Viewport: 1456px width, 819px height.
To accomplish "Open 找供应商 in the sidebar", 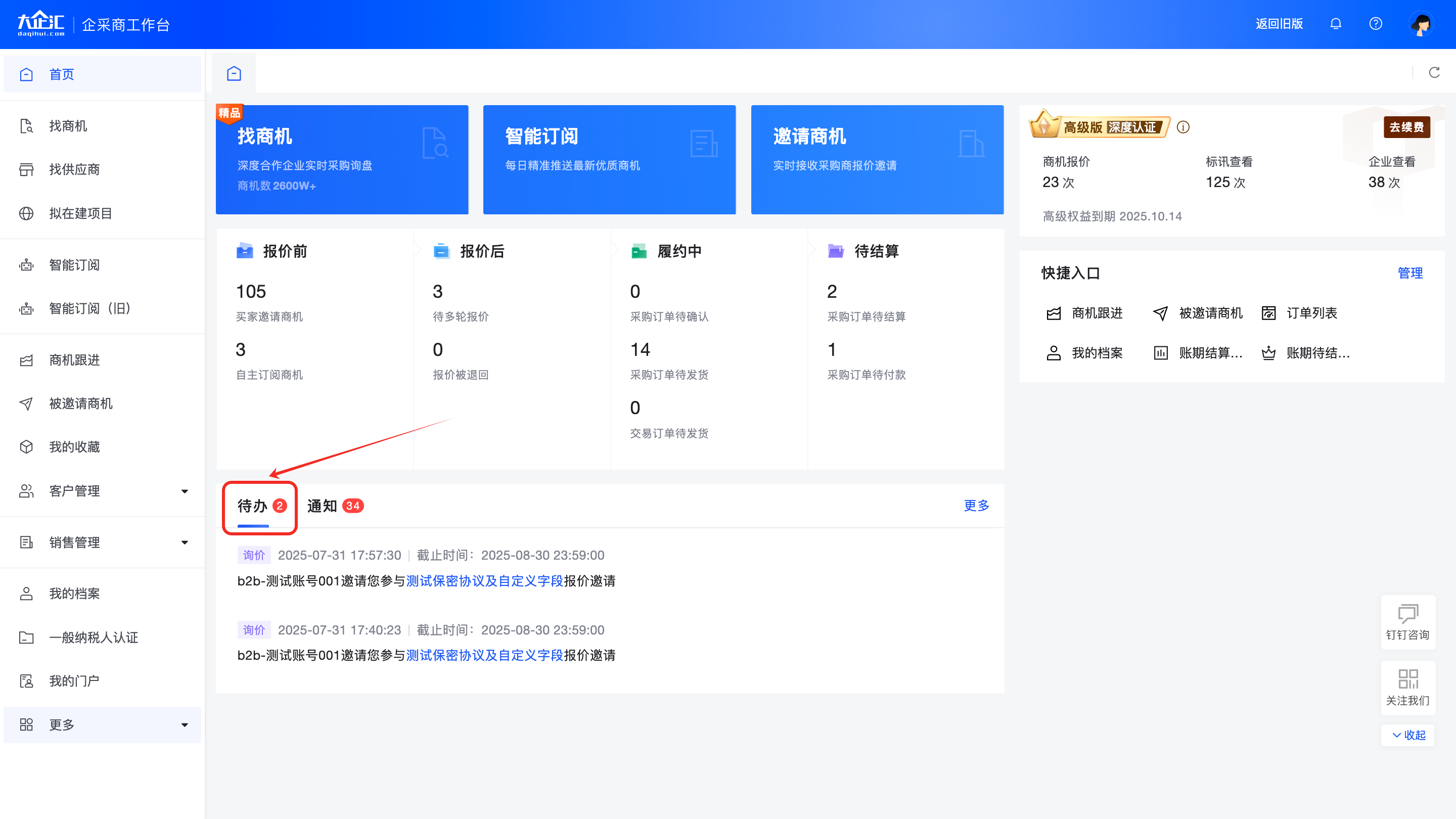I will click(102, 169).
